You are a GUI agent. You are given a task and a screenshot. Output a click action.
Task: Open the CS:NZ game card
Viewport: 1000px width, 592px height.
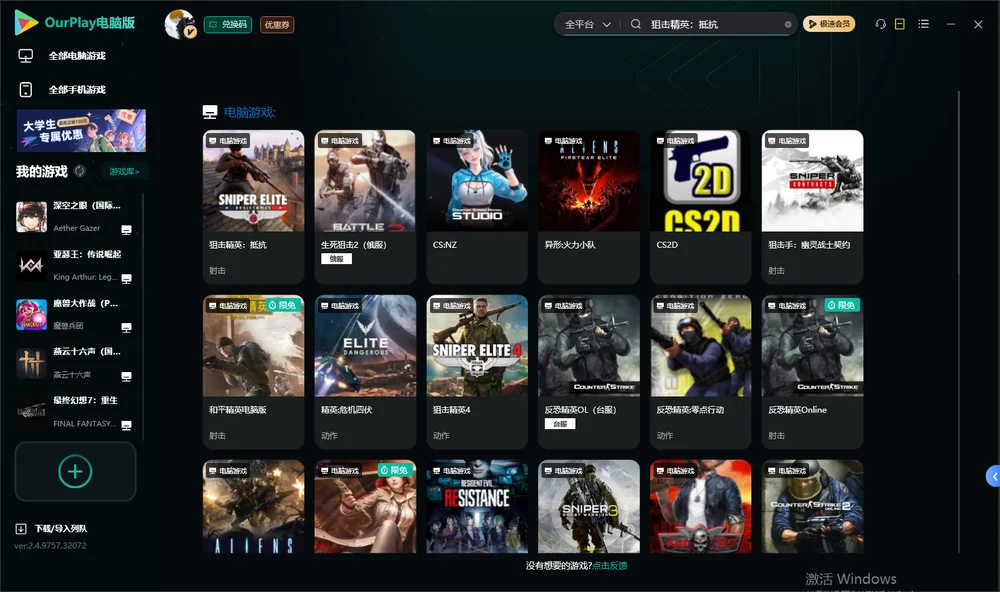click(477, 207)
